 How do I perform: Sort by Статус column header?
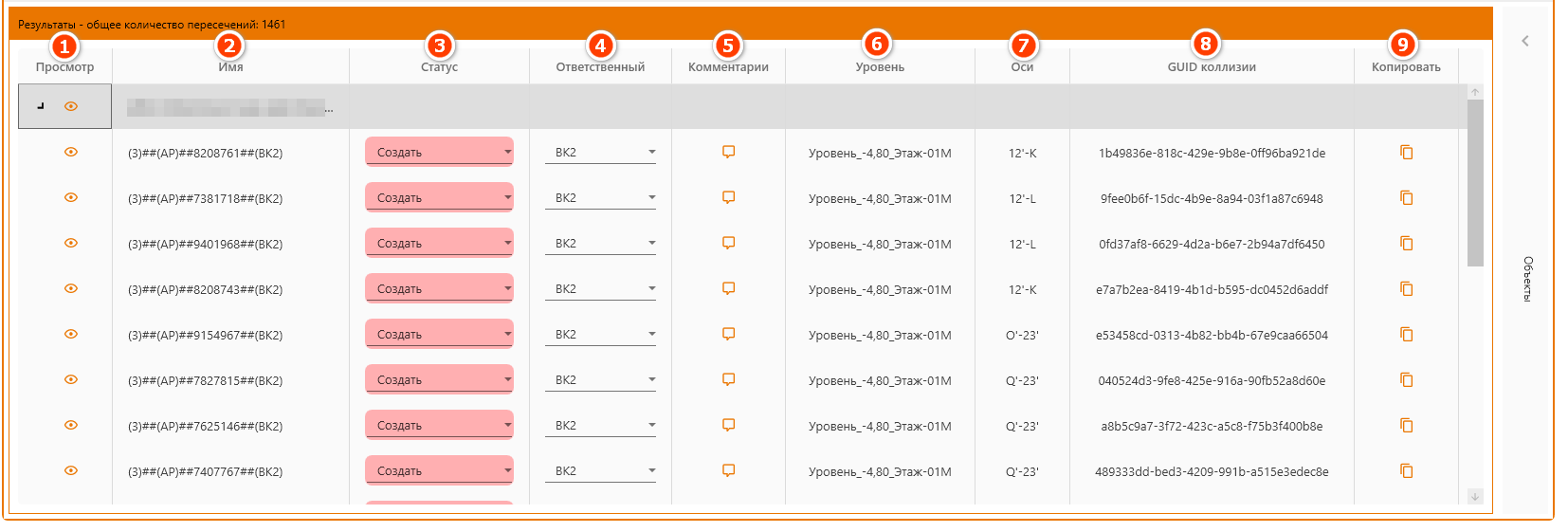point(439,67)
